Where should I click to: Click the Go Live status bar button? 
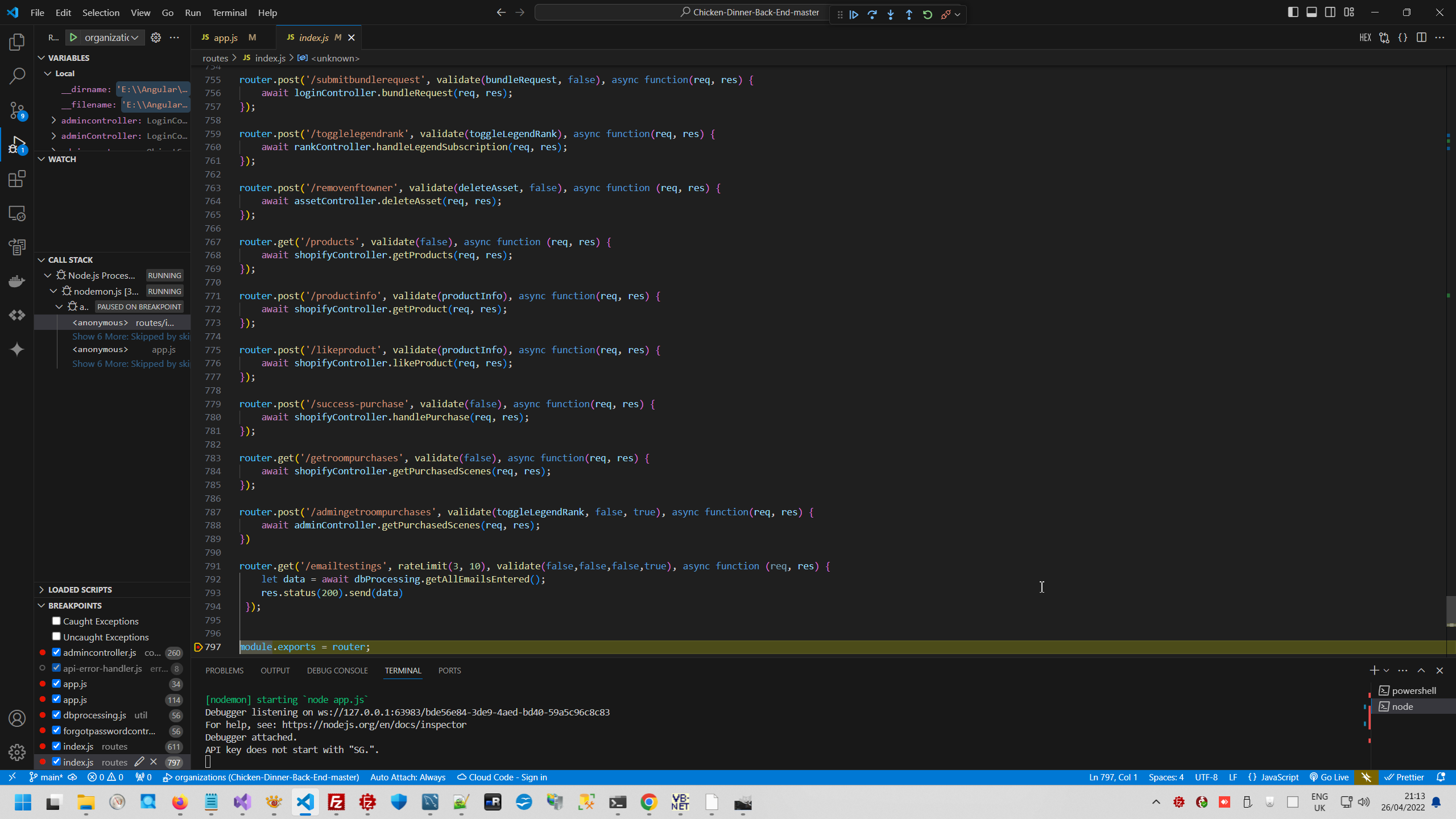1329,777
